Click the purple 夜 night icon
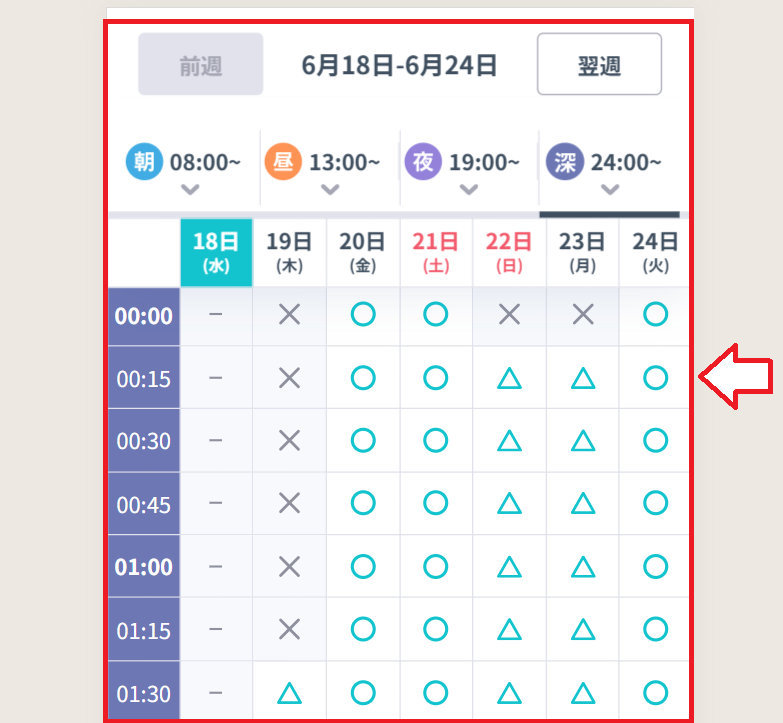The height and width of the screenshot is (723, 783). tap(423, 162)
